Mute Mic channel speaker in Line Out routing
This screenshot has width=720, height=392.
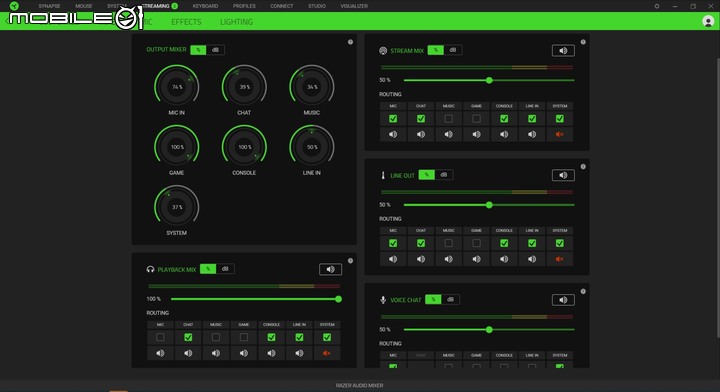(393, 259)
